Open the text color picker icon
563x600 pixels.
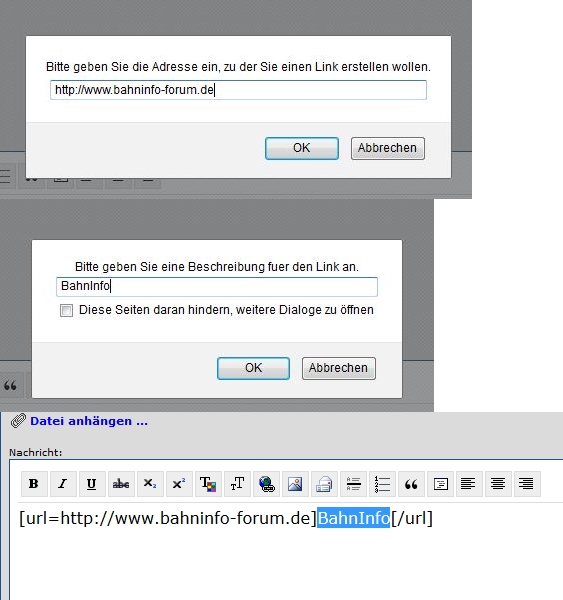click(x=208, y=484)
